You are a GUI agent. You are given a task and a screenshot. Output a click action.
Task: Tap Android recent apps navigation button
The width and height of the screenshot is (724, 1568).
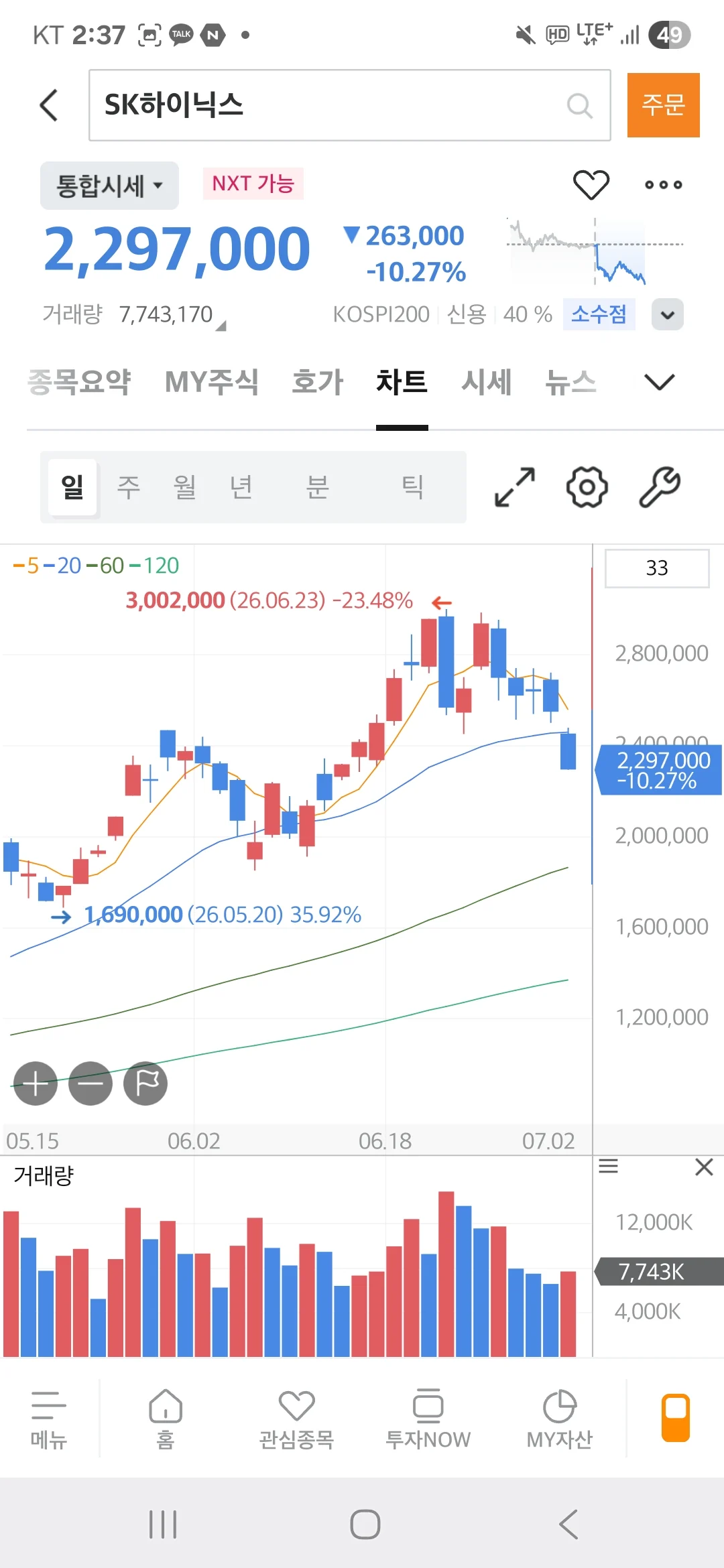coord(163,1524)
